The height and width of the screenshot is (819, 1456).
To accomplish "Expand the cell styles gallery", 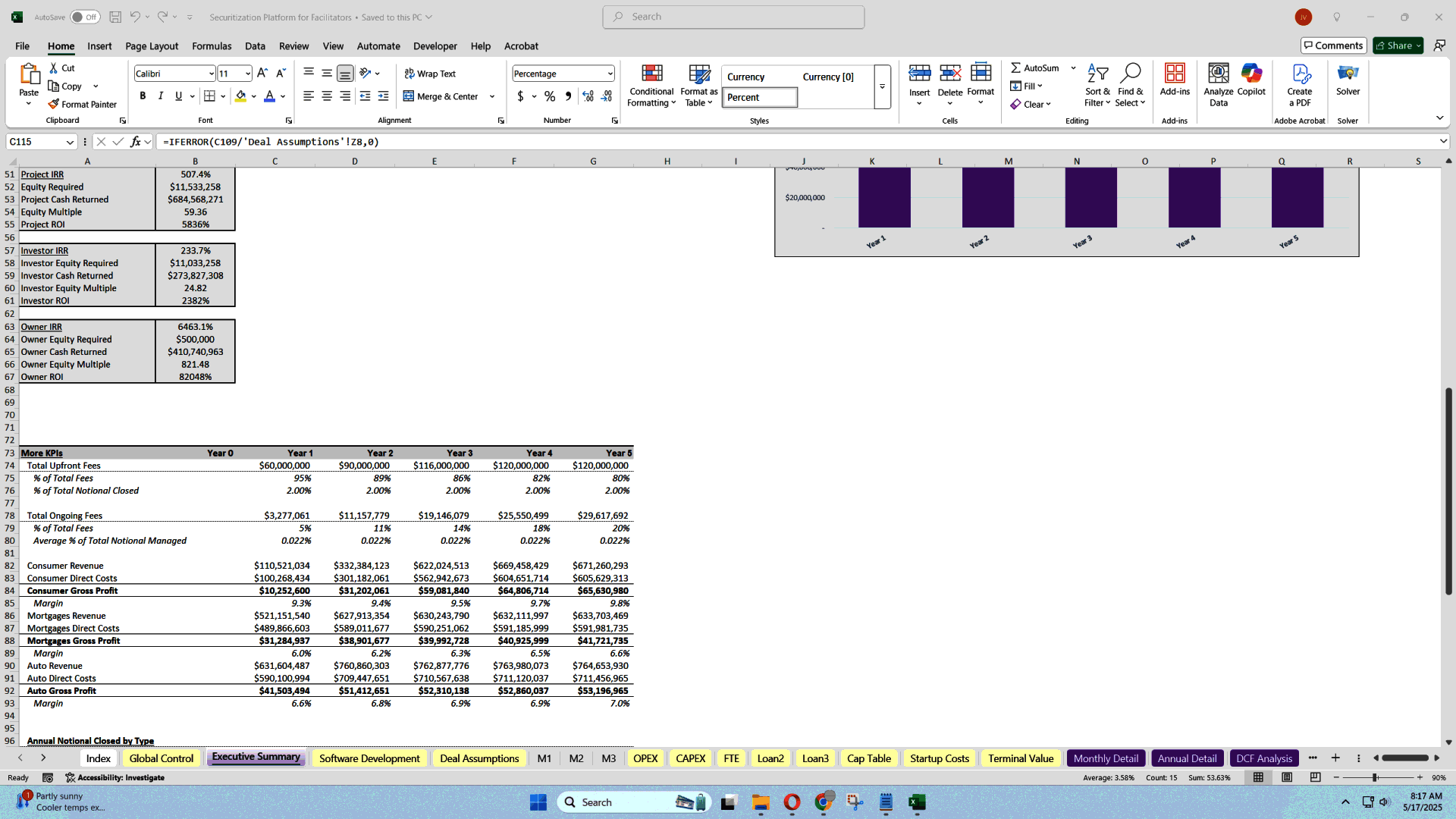I will [x=882, y=86].
